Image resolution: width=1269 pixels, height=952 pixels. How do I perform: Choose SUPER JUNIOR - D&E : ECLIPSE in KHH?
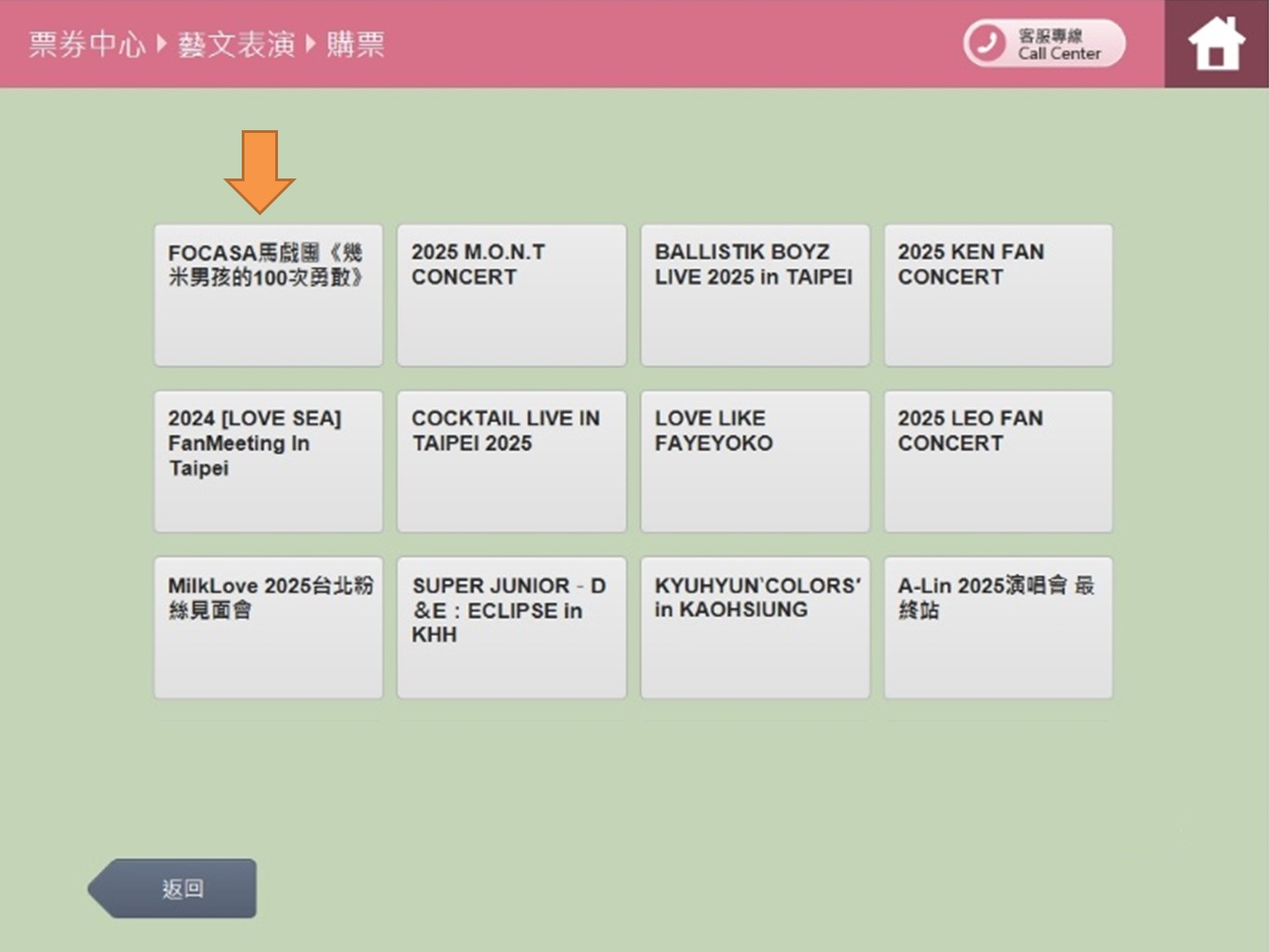[x=511, y=628]
